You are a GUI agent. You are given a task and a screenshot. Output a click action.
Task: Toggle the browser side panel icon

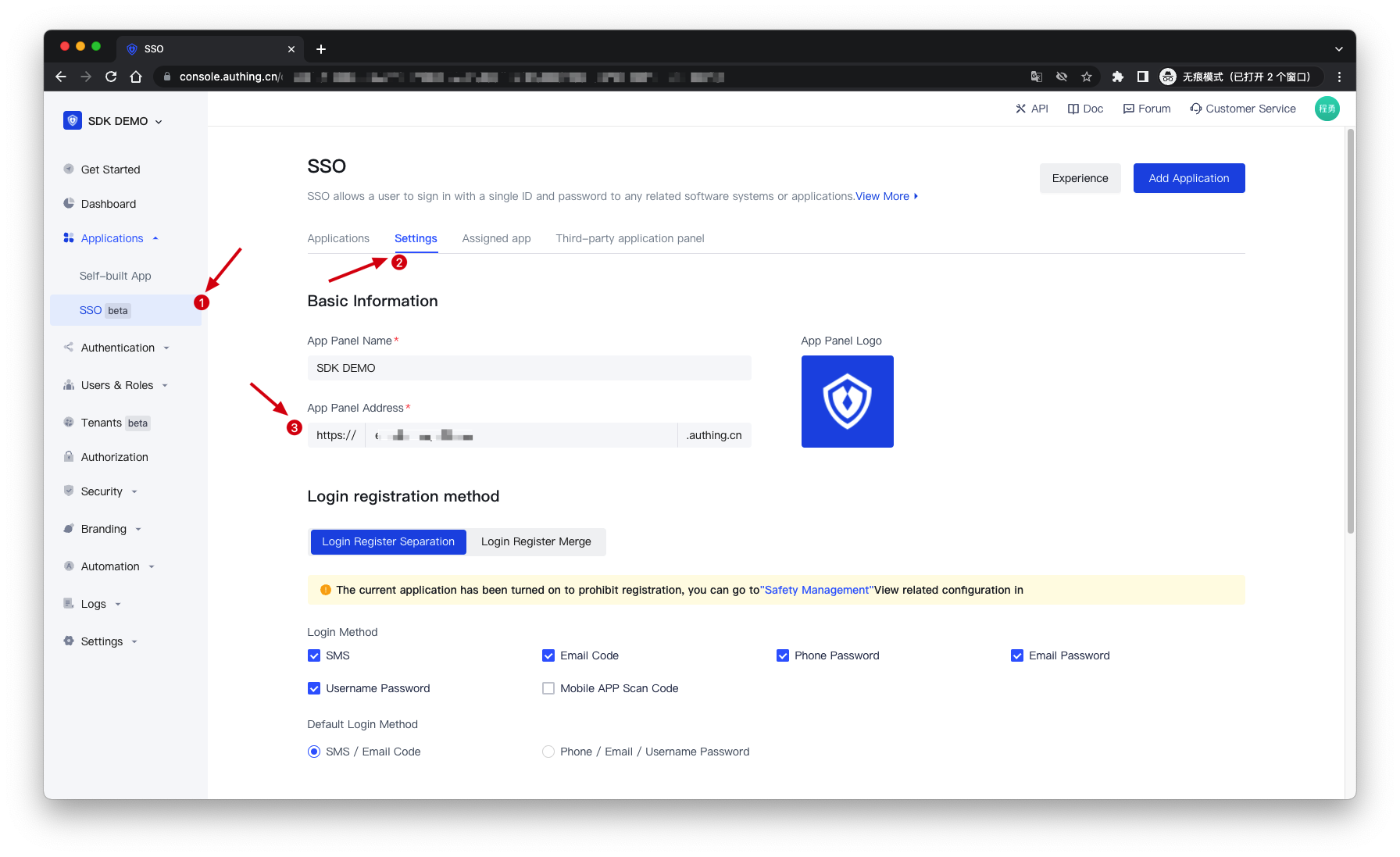[1143, 77]
